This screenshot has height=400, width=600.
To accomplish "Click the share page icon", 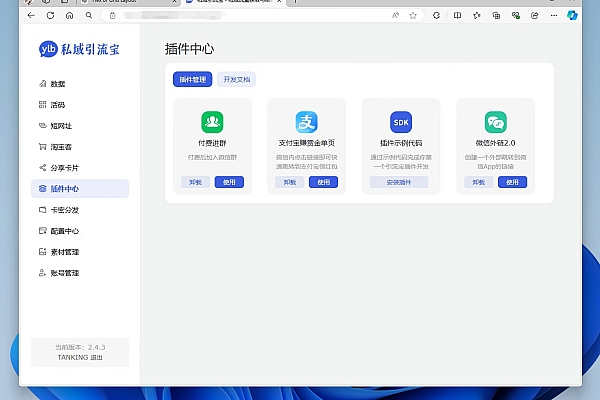I will pos(535,15).
